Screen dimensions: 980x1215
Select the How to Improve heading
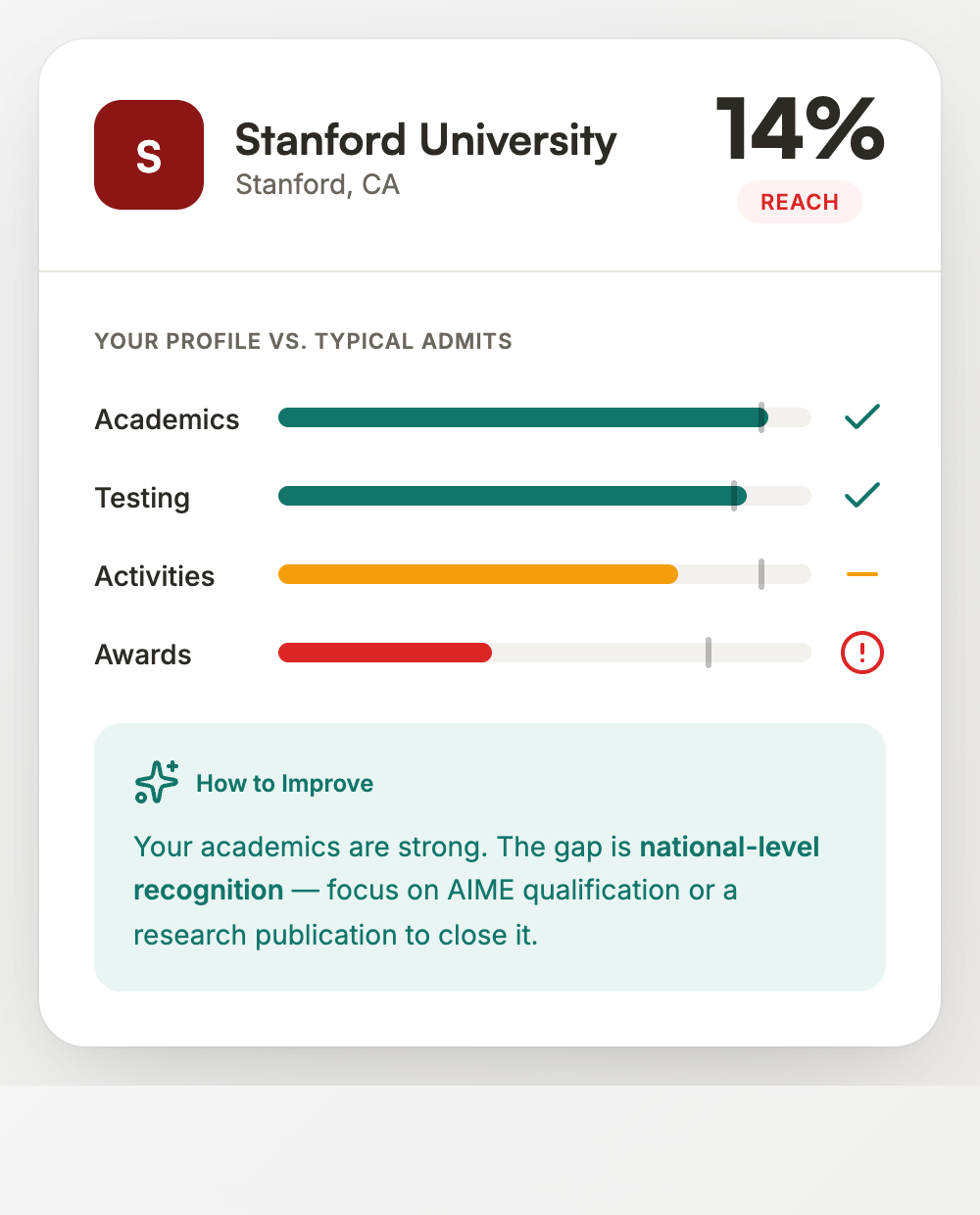[x=284, y=784]
